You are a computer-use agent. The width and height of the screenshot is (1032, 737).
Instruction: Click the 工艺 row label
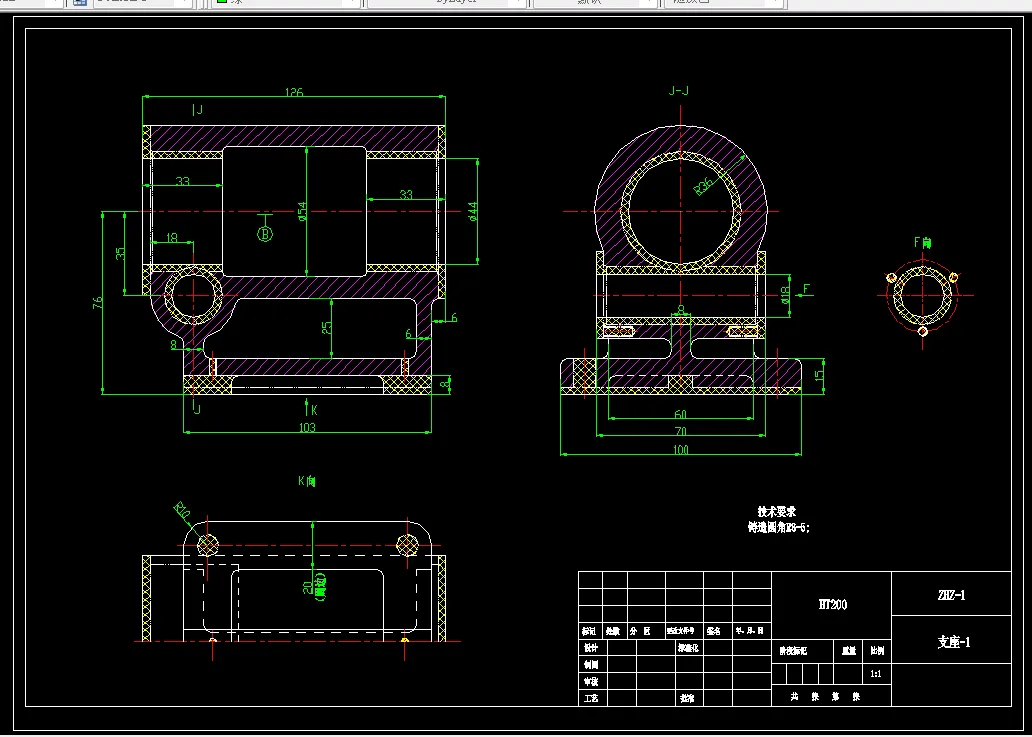(x=590, y=698)
